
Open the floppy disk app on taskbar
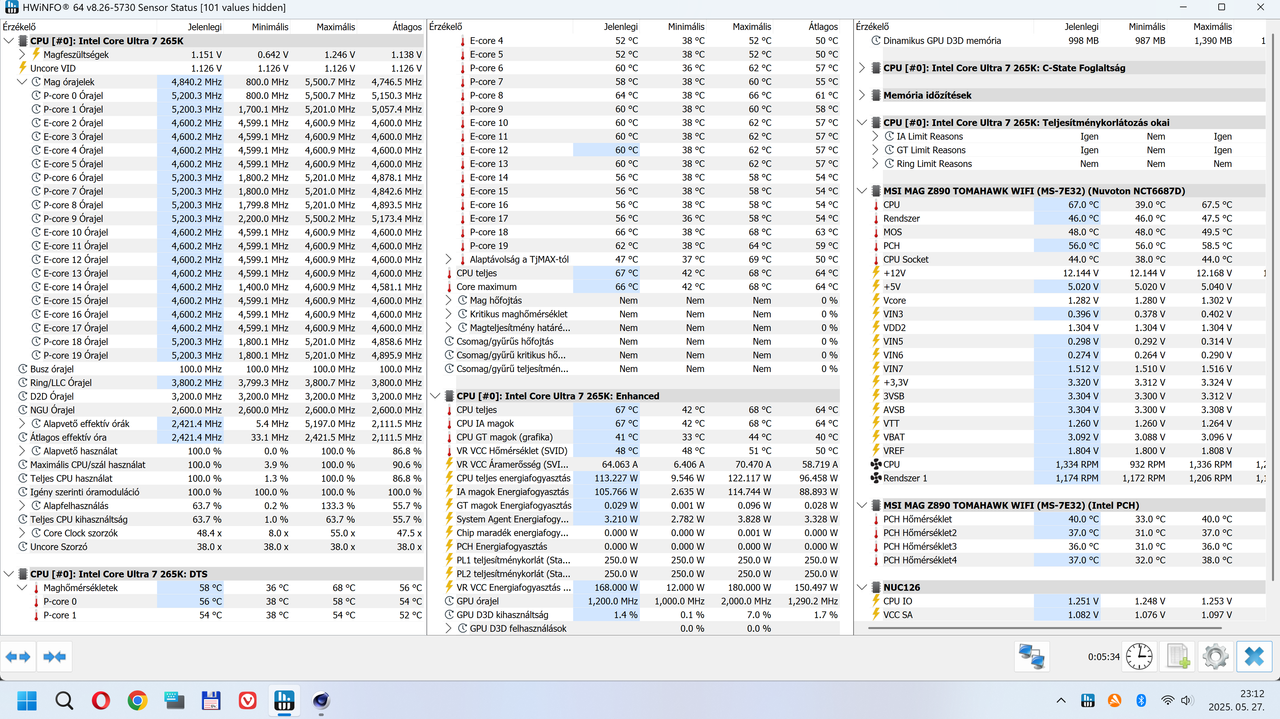211,700
